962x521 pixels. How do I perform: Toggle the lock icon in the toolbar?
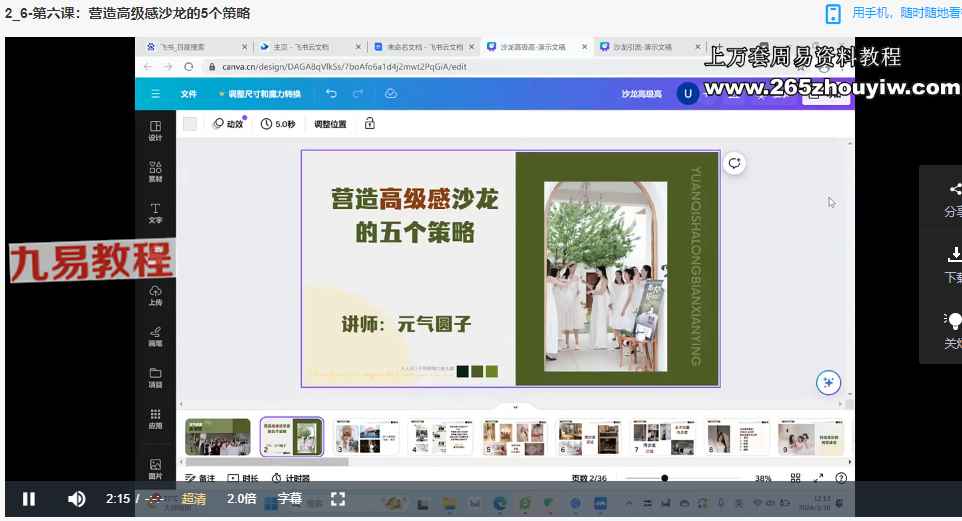[x=370, y=124]
